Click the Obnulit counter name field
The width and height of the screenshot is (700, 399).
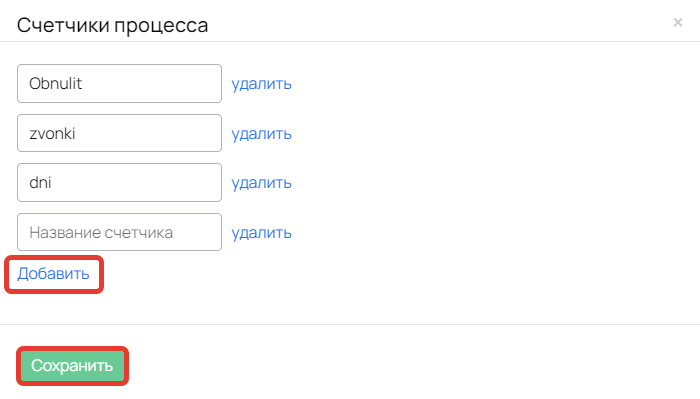tap(119, 83)
